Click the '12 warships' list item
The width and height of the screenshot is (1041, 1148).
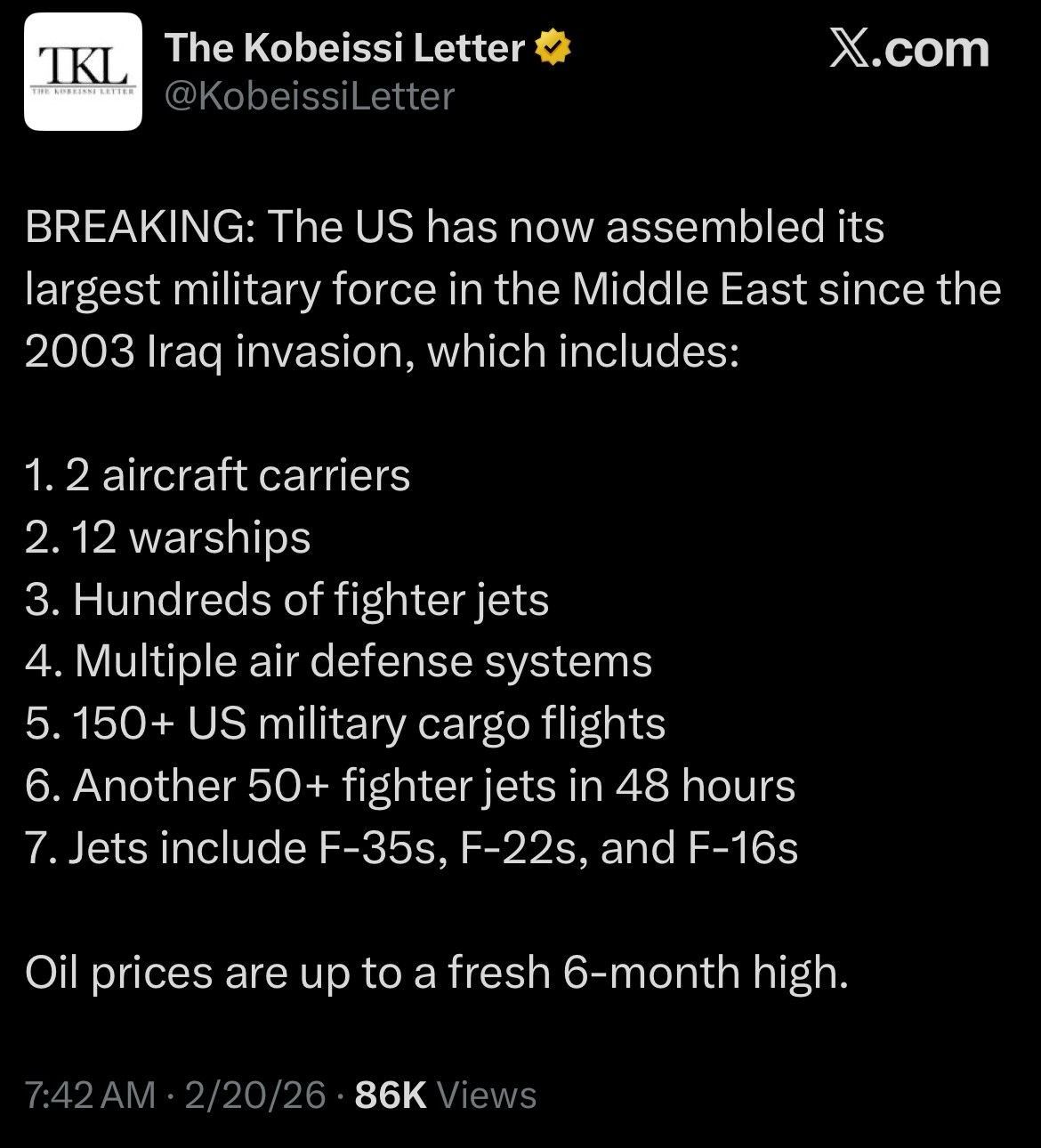tap(168, 538)
